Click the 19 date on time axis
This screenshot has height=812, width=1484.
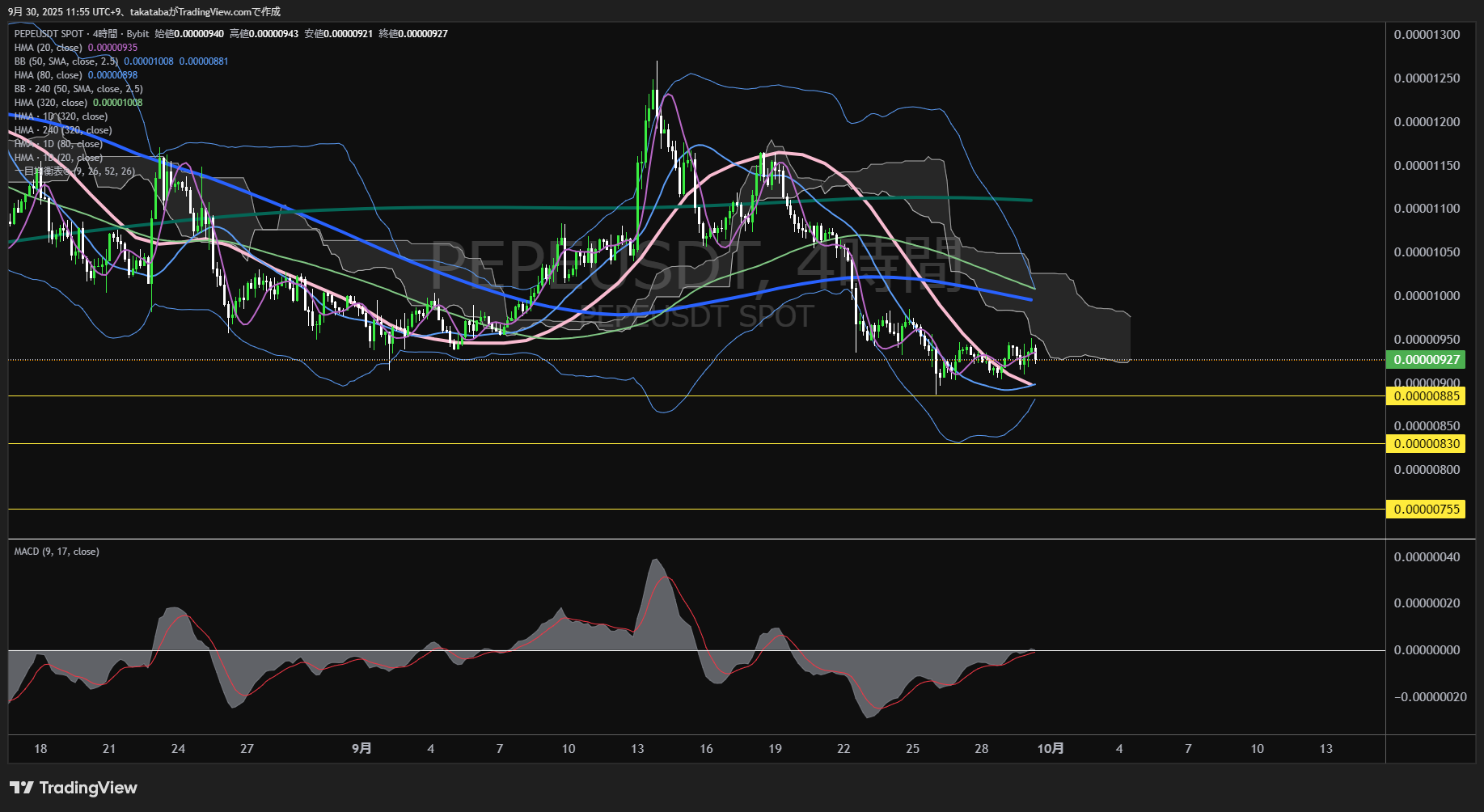[775, 749]
